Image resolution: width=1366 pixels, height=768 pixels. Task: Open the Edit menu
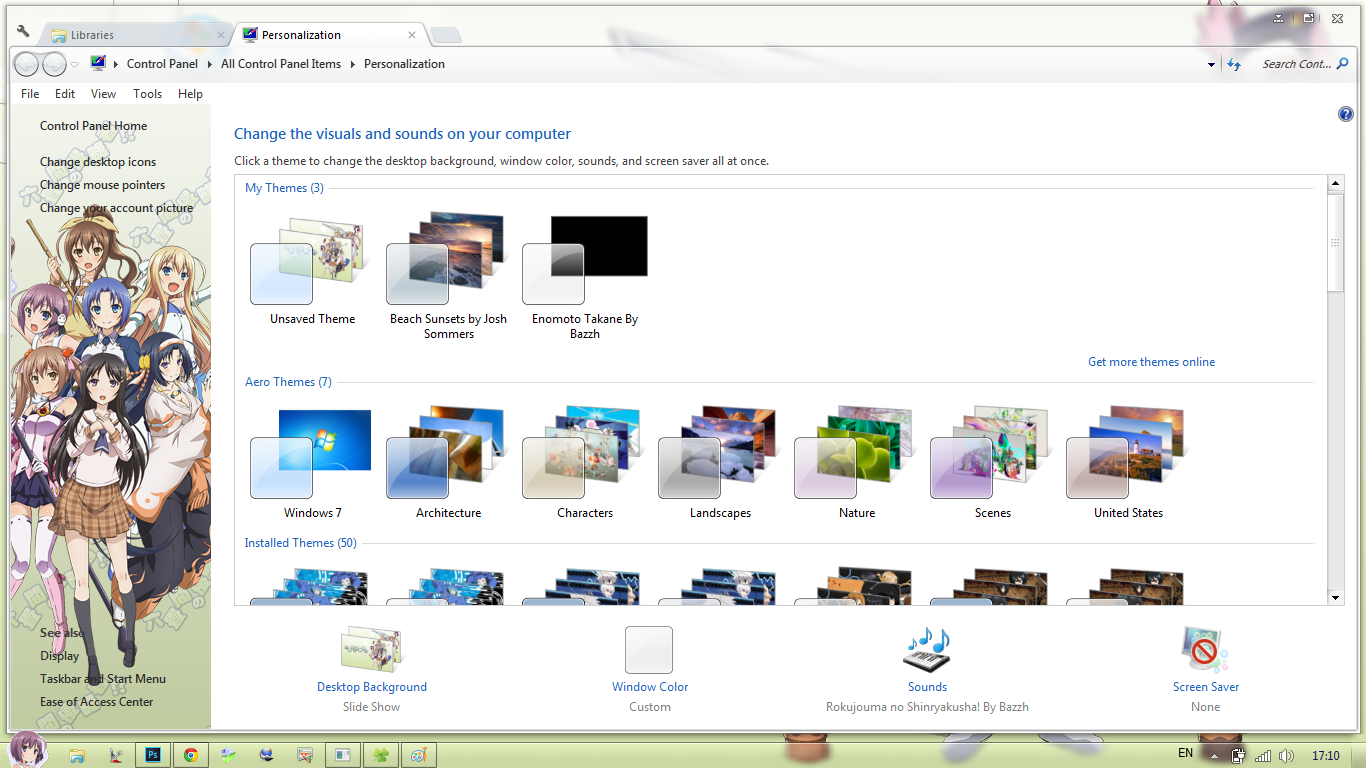65,94
